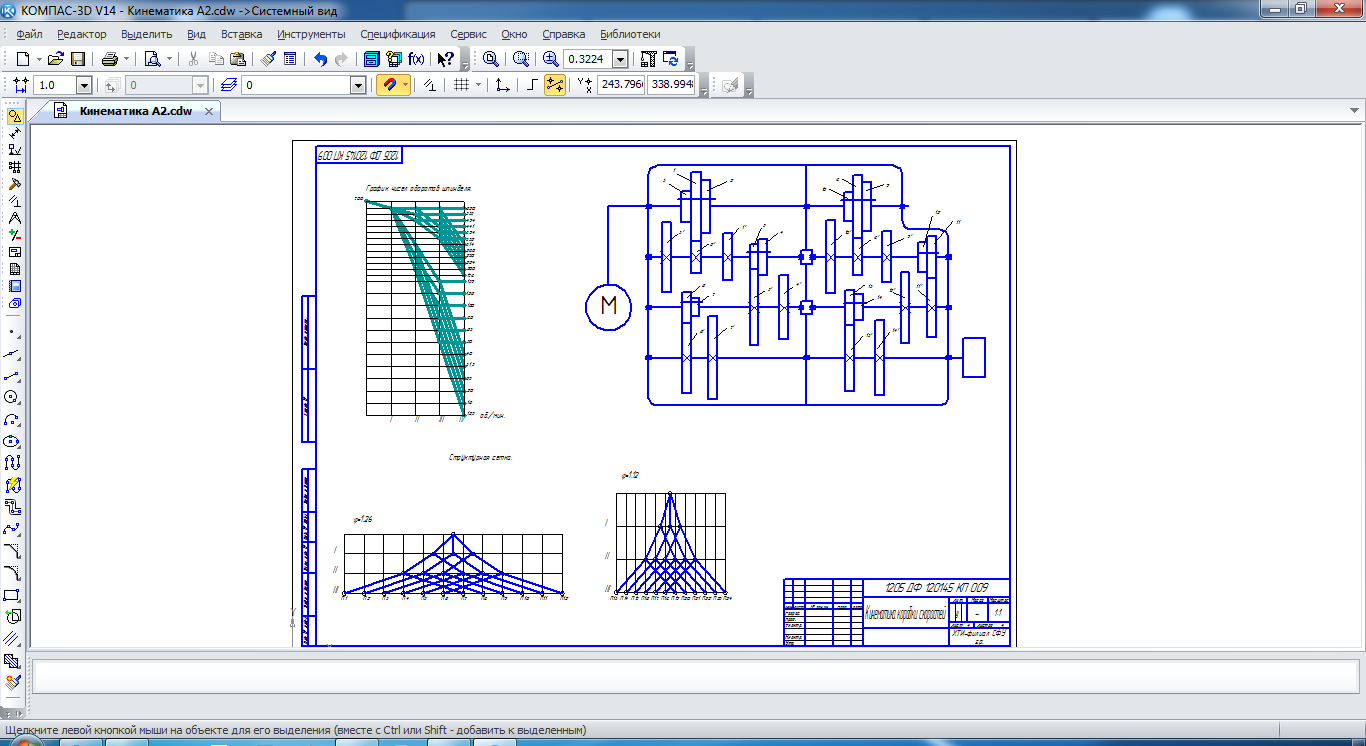The image size is (1366, 746).
Task: Toggle the local coordinate system button
Action: pos(503,86)
